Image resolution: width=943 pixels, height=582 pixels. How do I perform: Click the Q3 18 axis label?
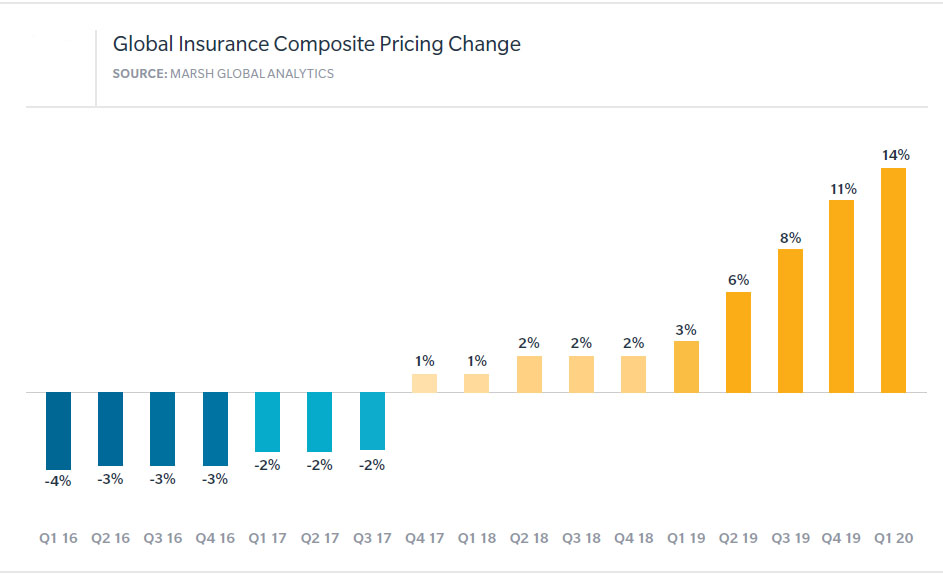(x=581, y=538)
